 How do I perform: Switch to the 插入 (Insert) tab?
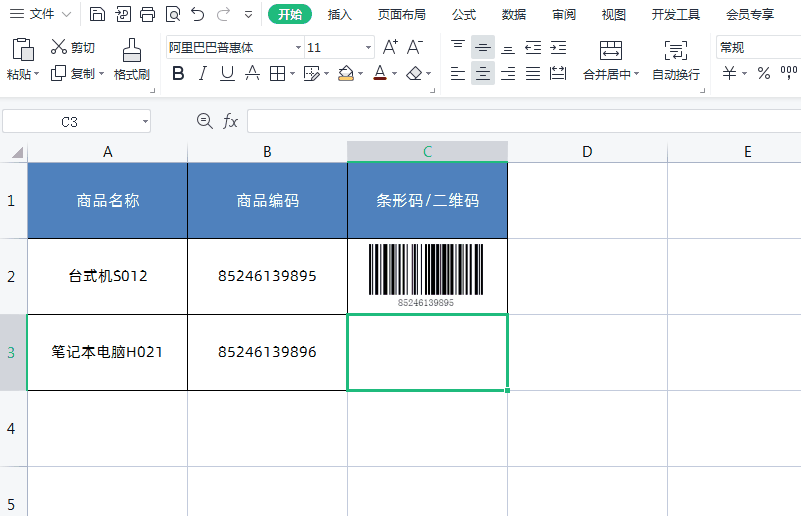(x=339, y=15)
